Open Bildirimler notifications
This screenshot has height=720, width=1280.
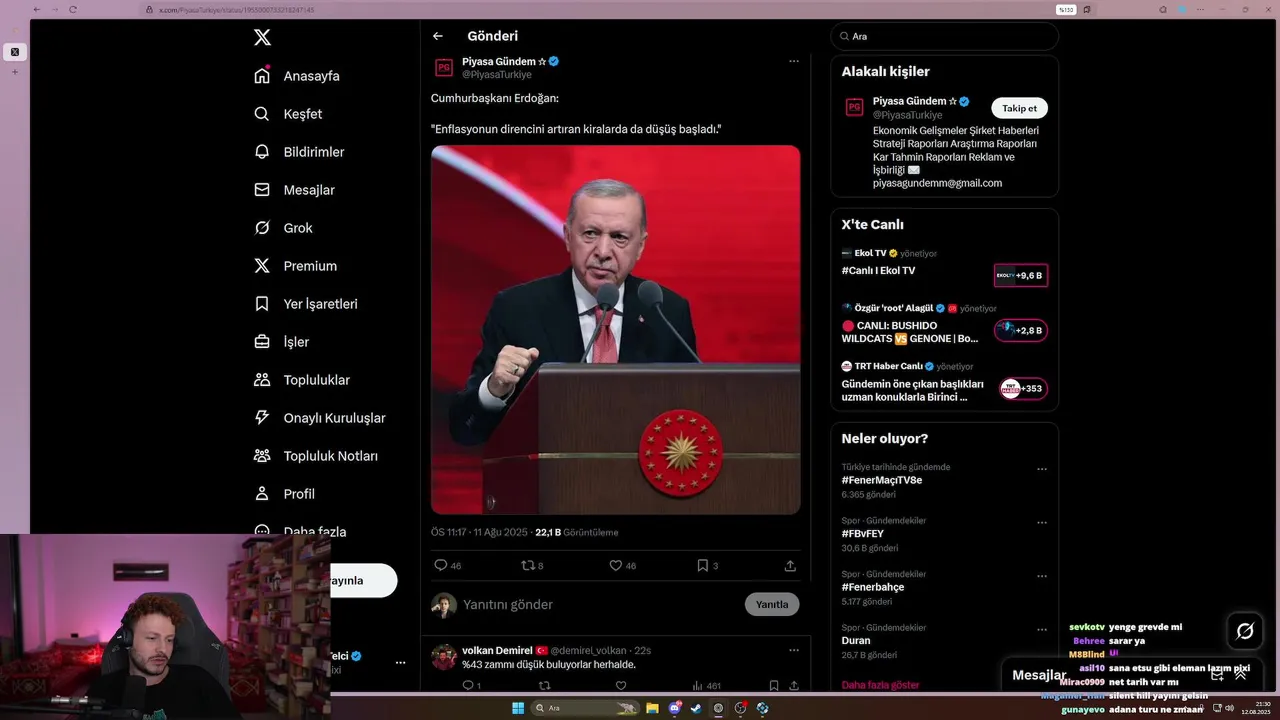(299, 152)
